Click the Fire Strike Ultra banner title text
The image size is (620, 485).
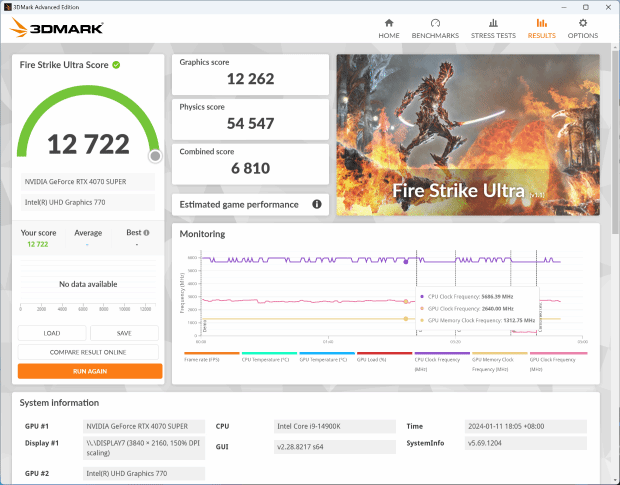coord(458,191)
